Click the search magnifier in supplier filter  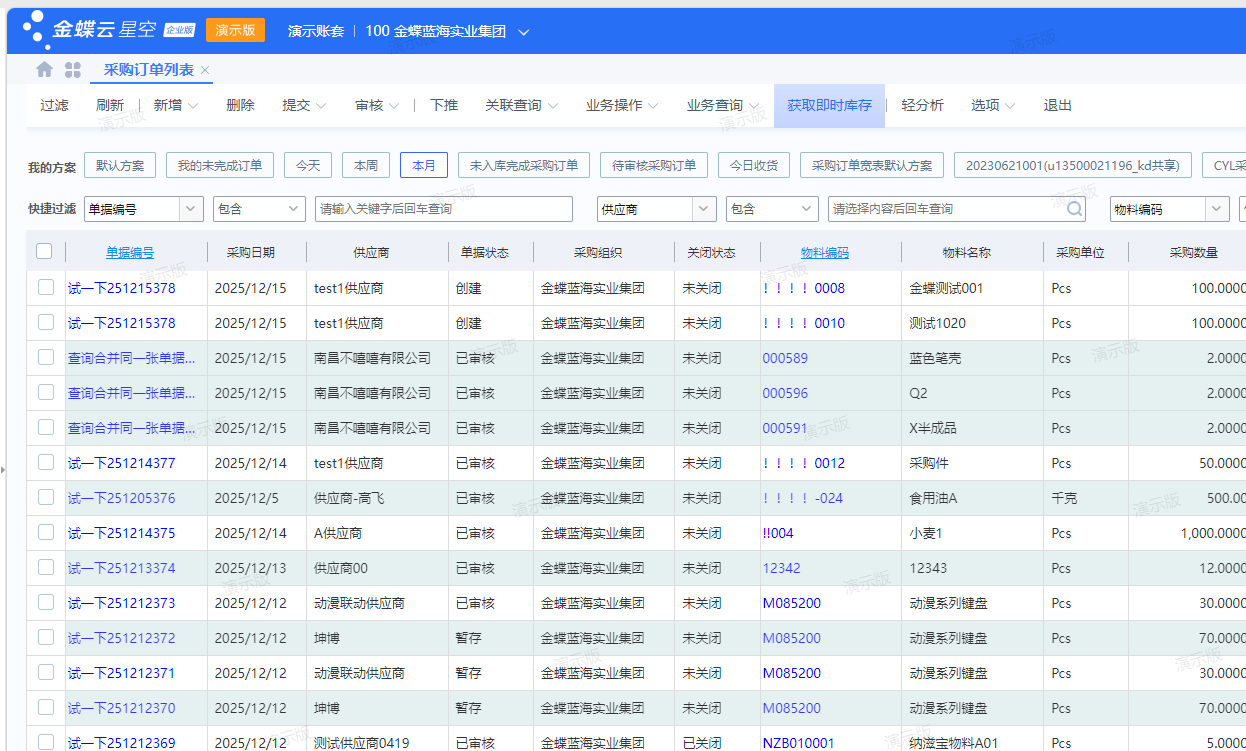pyautogui.click(x=1075, y=209)
